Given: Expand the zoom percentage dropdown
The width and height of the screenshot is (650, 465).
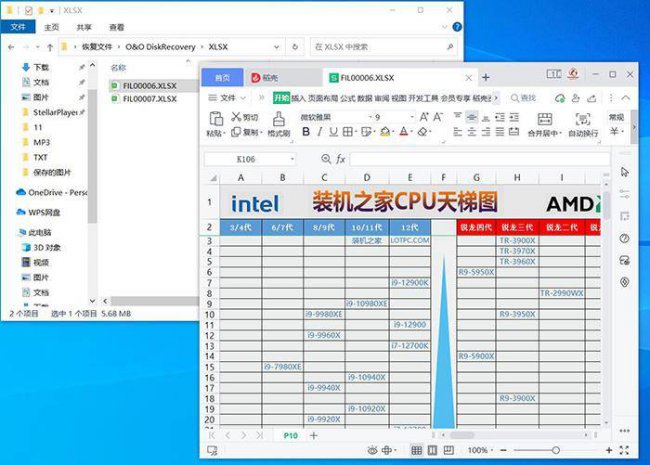Looking at the screenshot, I should [492, 450].
